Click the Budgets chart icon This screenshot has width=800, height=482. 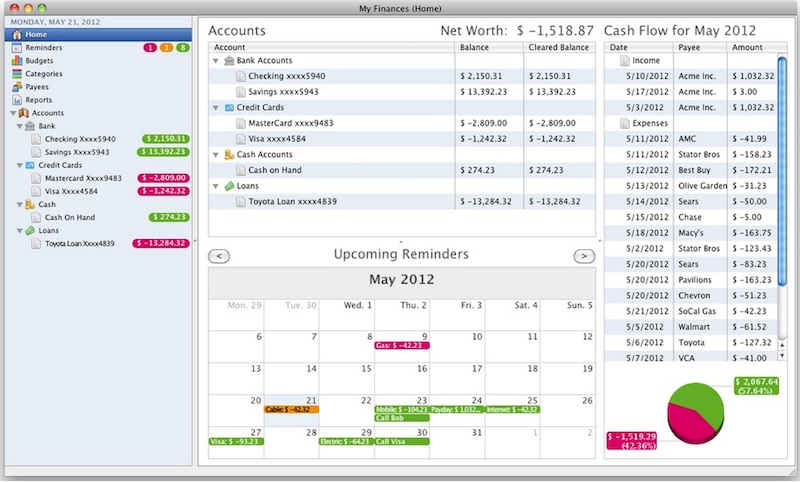tap(18, 61)
